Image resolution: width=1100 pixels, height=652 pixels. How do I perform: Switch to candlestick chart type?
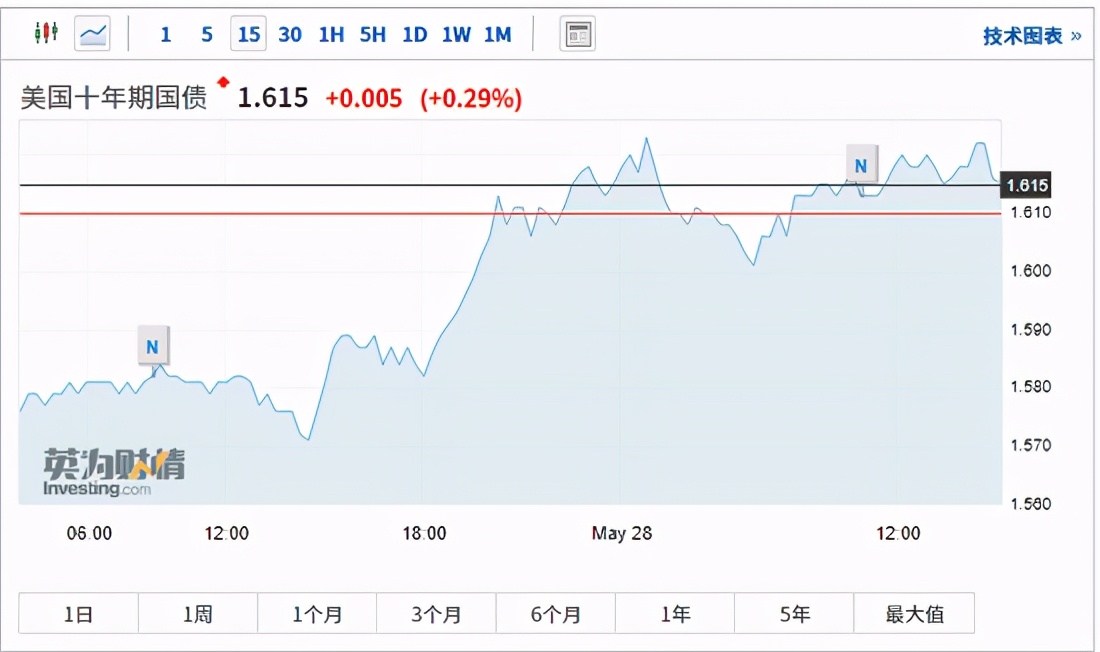(46, 34)
